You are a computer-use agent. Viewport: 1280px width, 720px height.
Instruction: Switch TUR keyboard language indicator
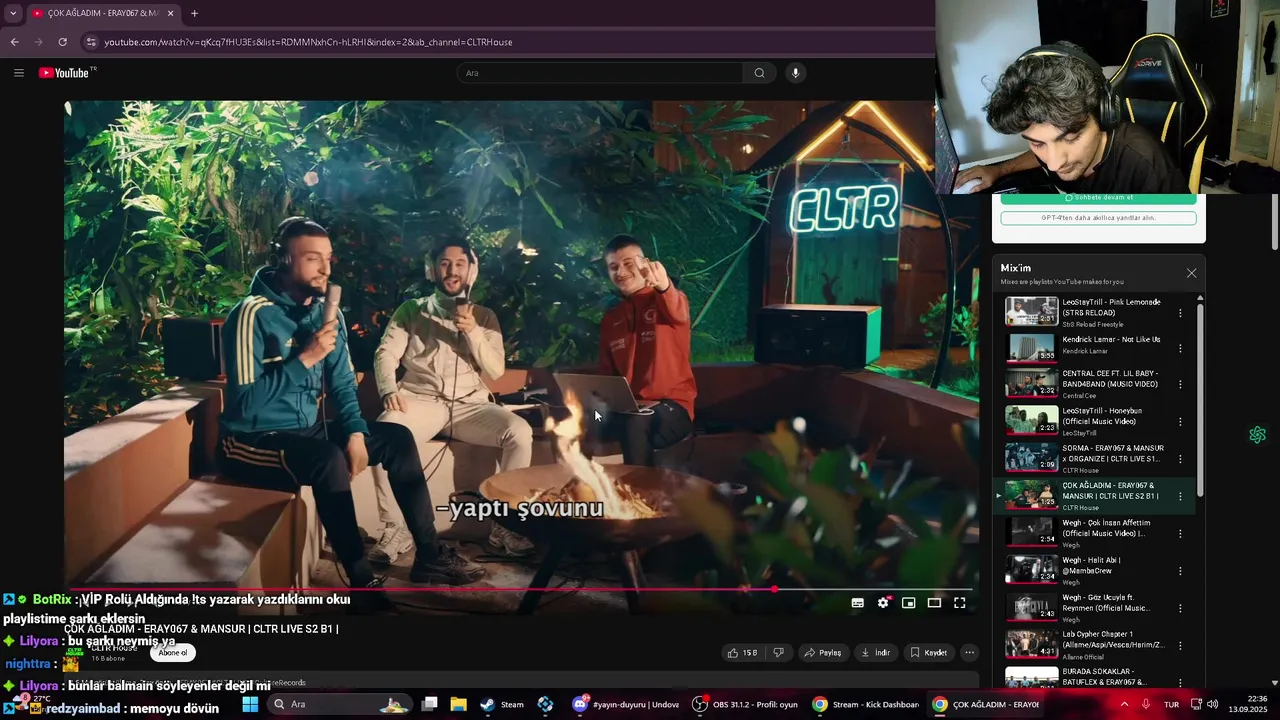tap(1171, 704)
